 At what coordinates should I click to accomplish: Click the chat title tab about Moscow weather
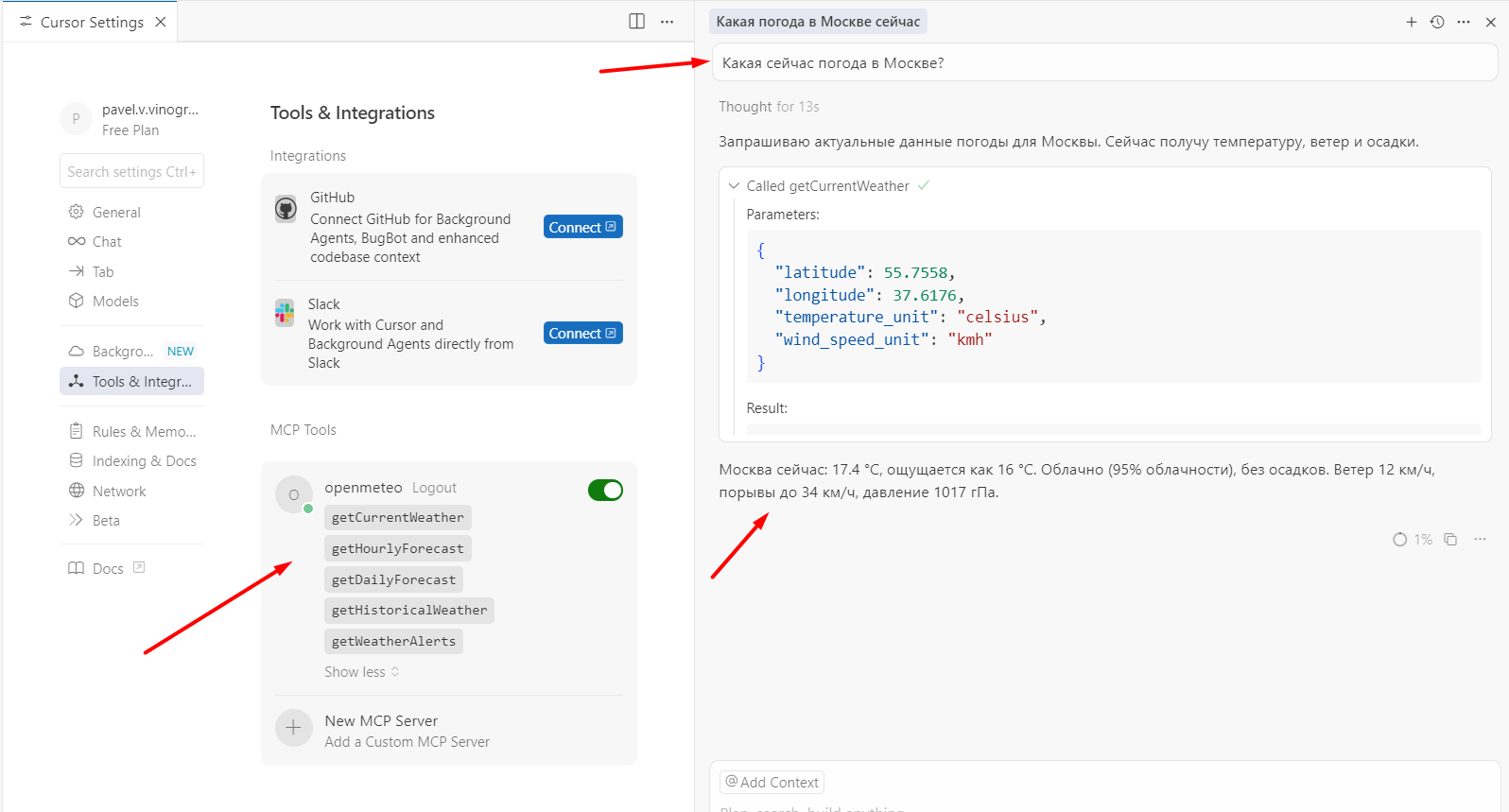pyautogui.click(x=818, y=22)
